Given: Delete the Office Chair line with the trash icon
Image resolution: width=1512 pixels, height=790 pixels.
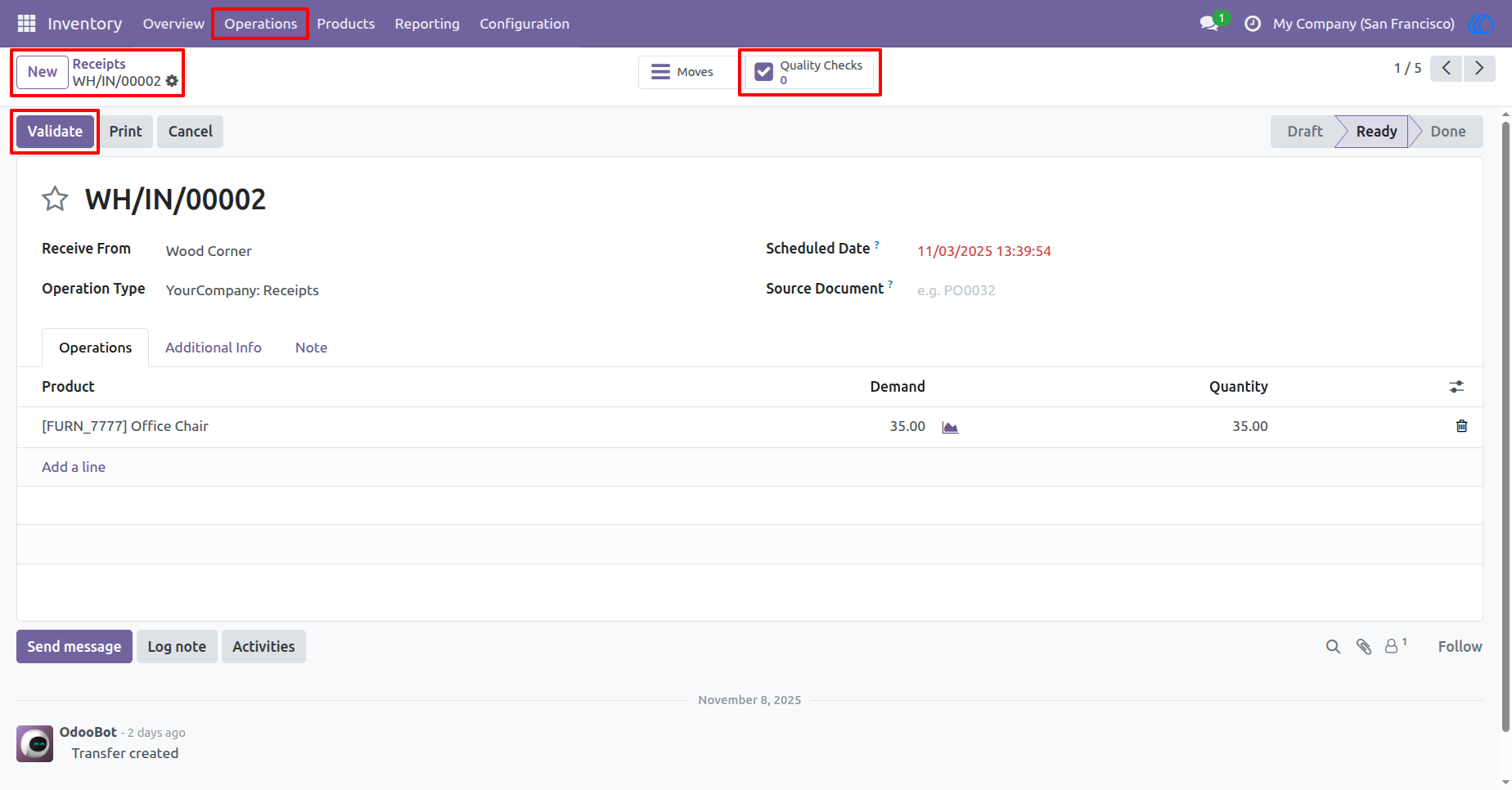Looking at the screenshot, I should (x=1461, y=426).
